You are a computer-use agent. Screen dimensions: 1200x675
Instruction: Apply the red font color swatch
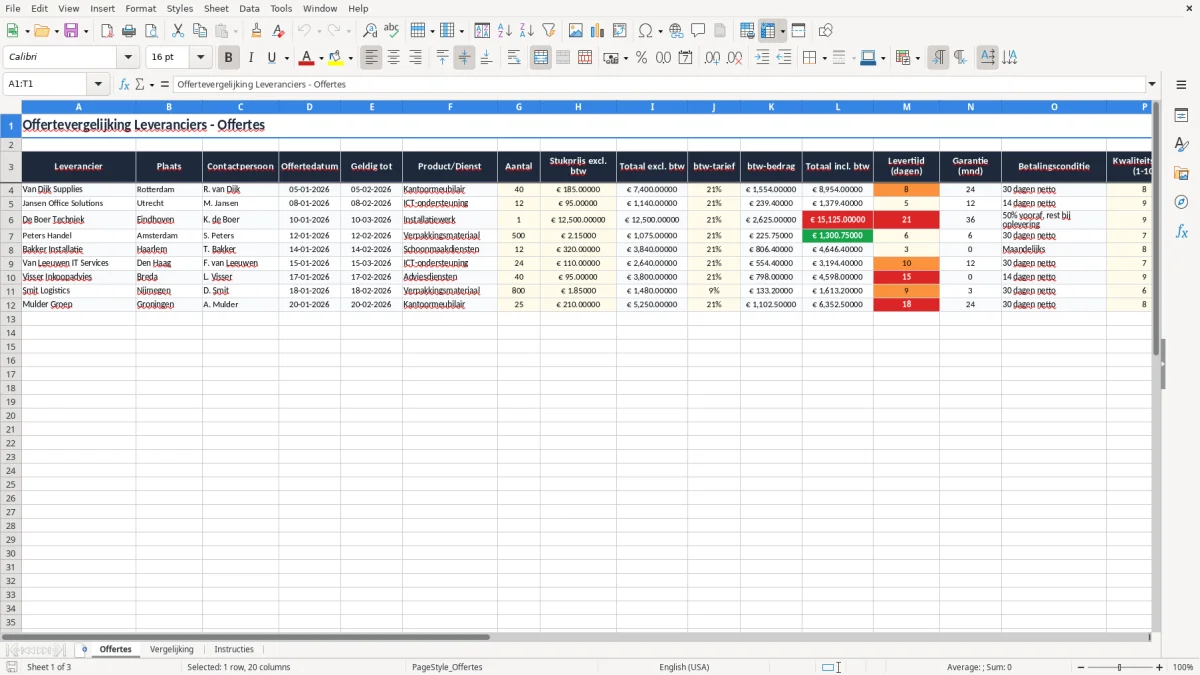[307, 58]
